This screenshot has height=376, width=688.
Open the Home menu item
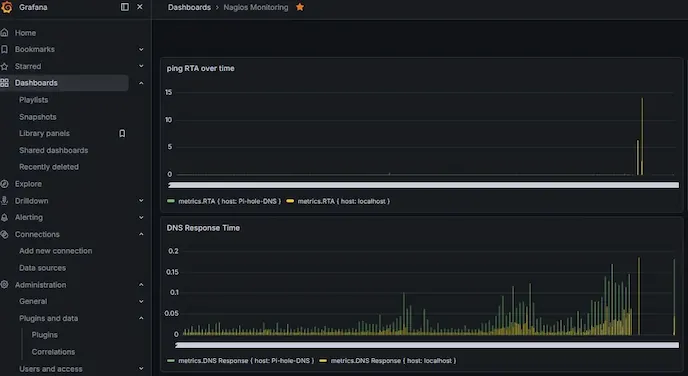pyautogui.click(x=25, y=32)
